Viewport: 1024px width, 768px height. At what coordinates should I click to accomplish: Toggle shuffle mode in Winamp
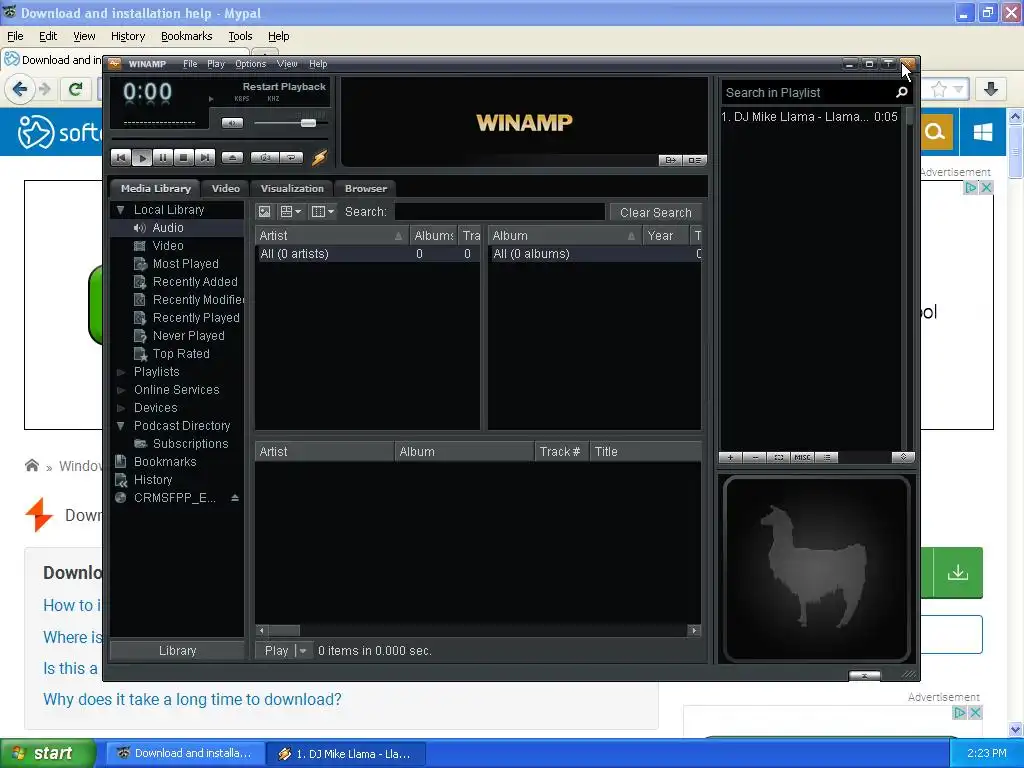265,157
